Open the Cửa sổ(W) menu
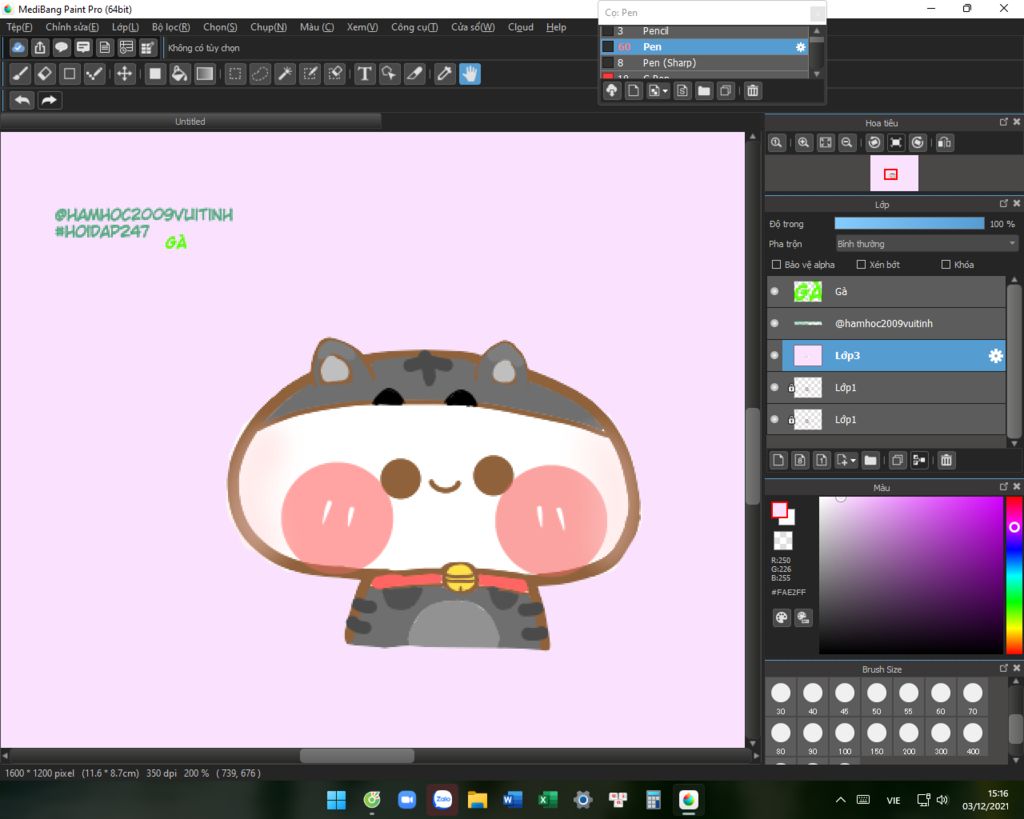The width and height of the screenshot is (1024, 819). (473, 27)
